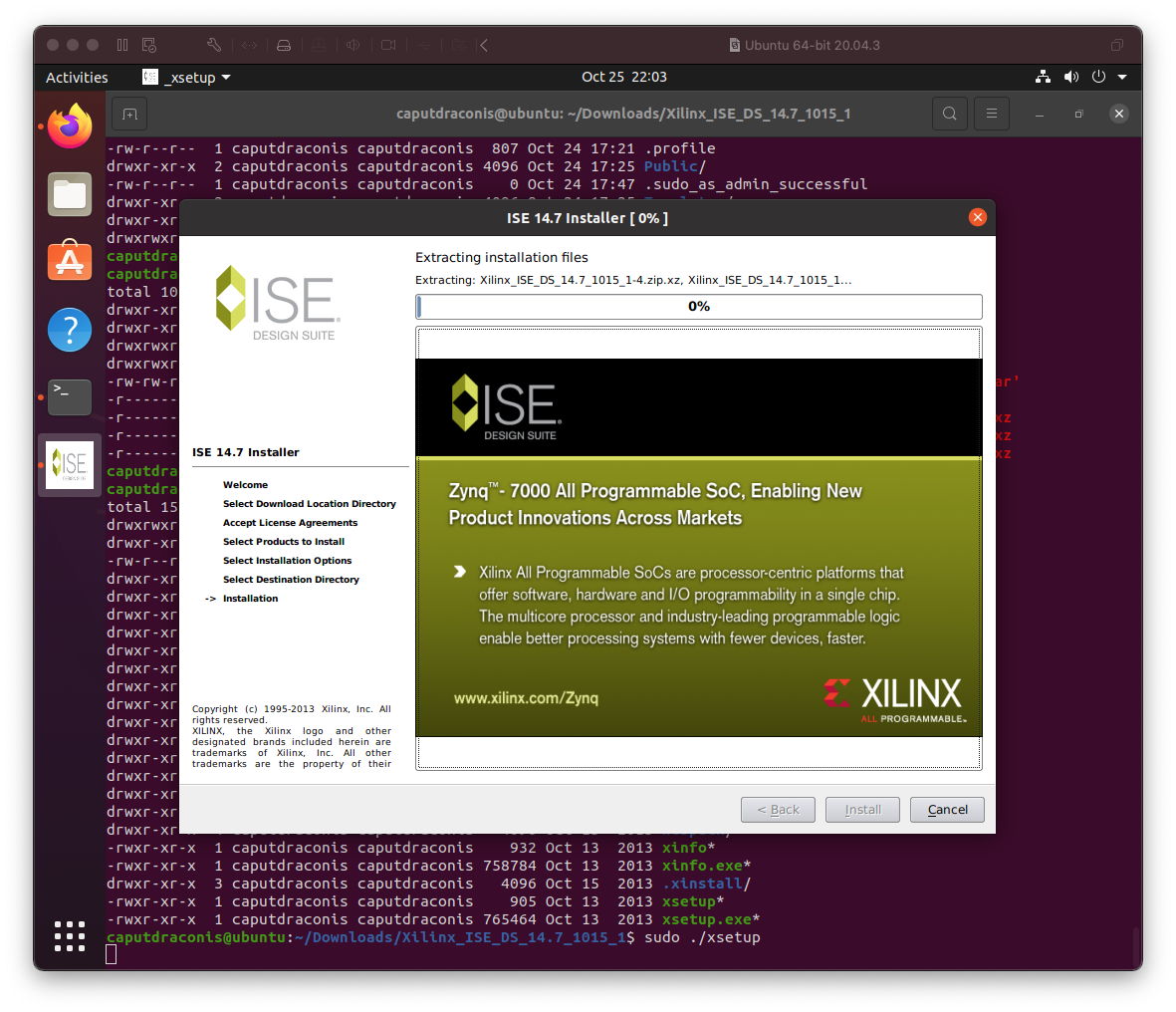The image size is (1176, 1012).
Task: Click Select Installation Options step
Action: coord(287,561)
